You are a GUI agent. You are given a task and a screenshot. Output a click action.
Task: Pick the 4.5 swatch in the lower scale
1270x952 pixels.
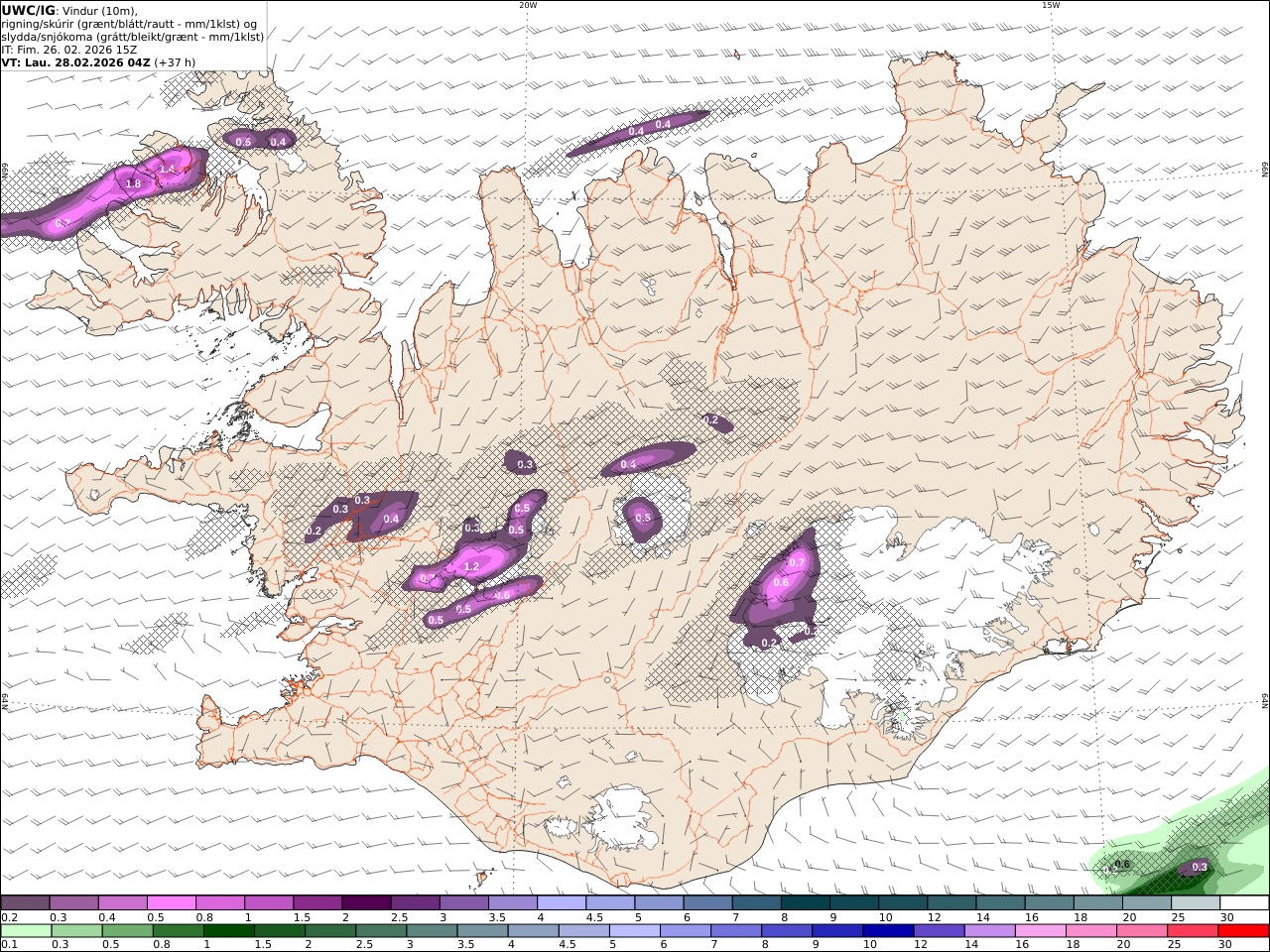(x=584, y=930)
